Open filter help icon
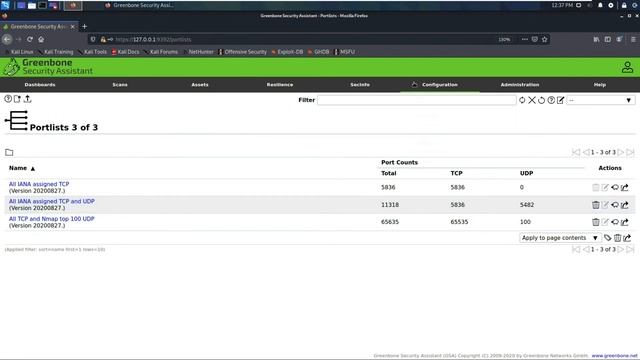This screenshot has width=640, height=360. [x=551, y=100]
